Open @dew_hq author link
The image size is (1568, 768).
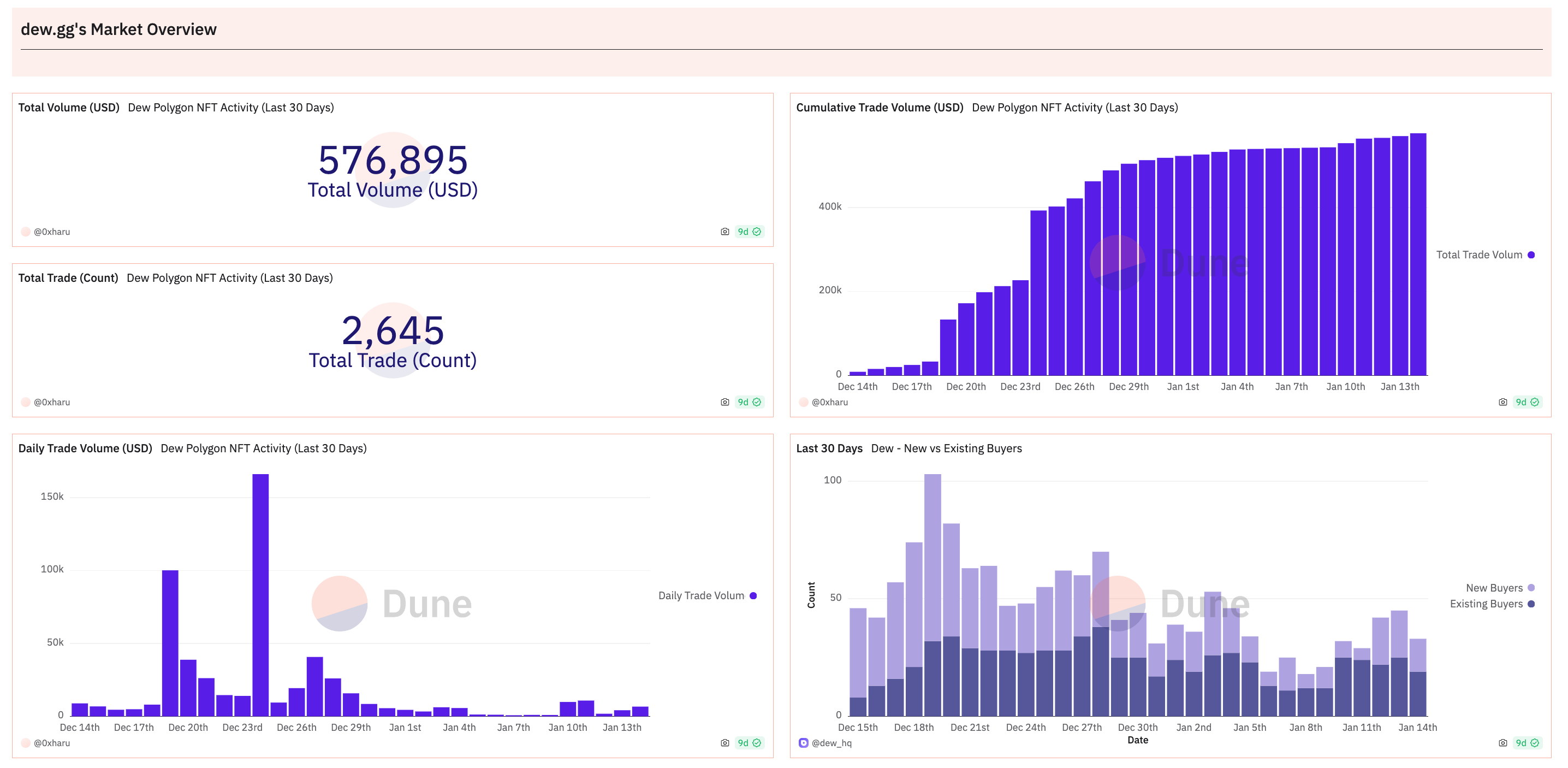point(831,742)
